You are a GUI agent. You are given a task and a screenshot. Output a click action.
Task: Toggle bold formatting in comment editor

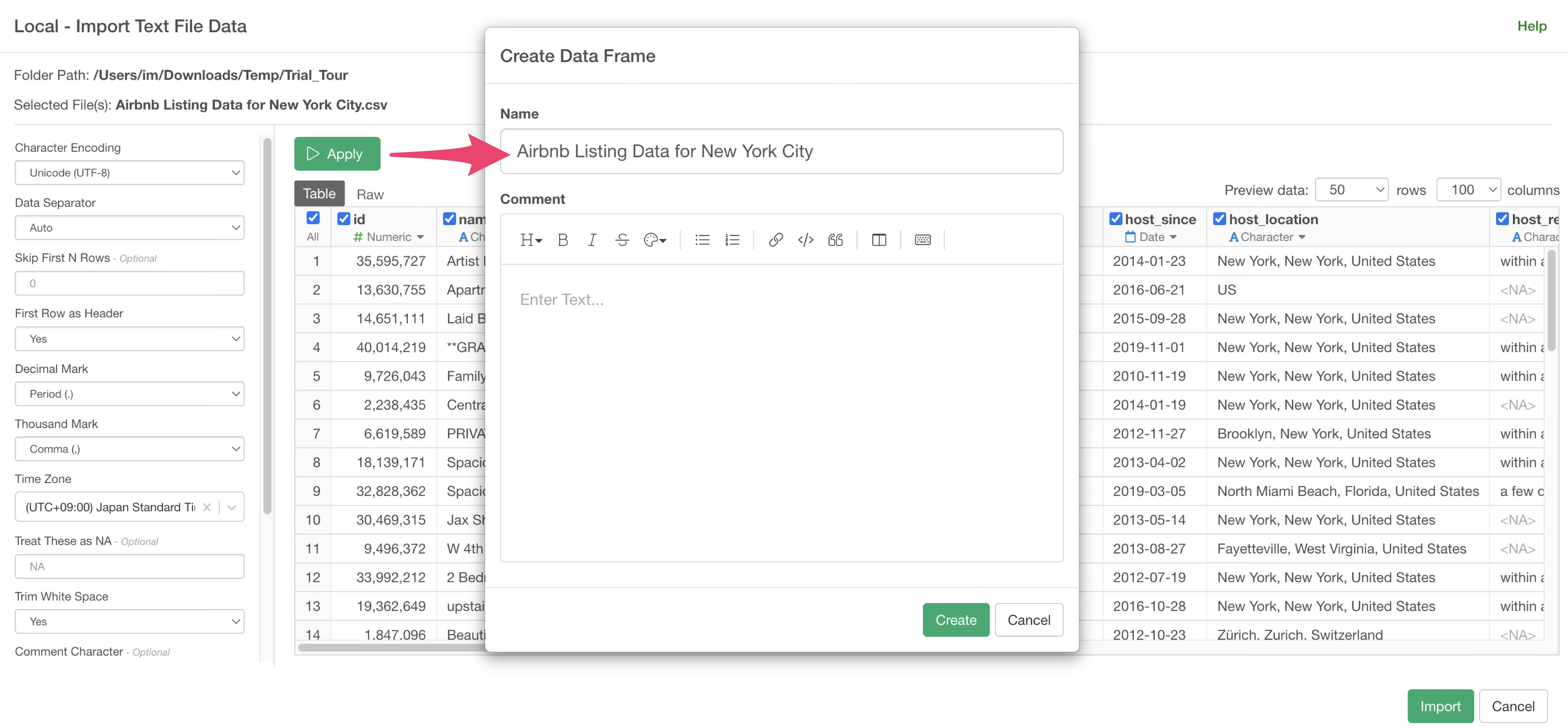click(562, 240)
